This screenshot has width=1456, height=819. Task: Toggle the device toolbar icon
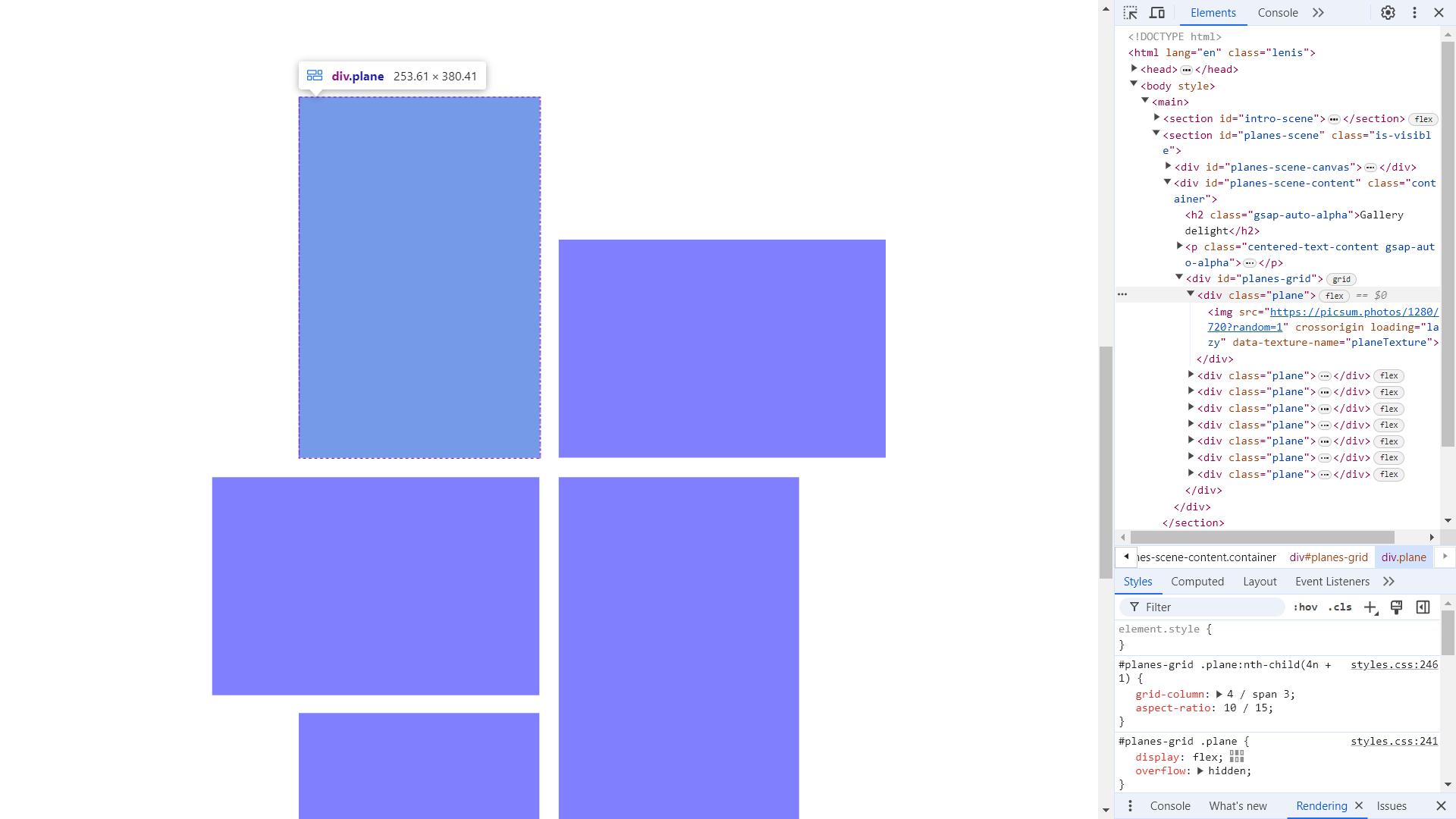click(1157, 13)
